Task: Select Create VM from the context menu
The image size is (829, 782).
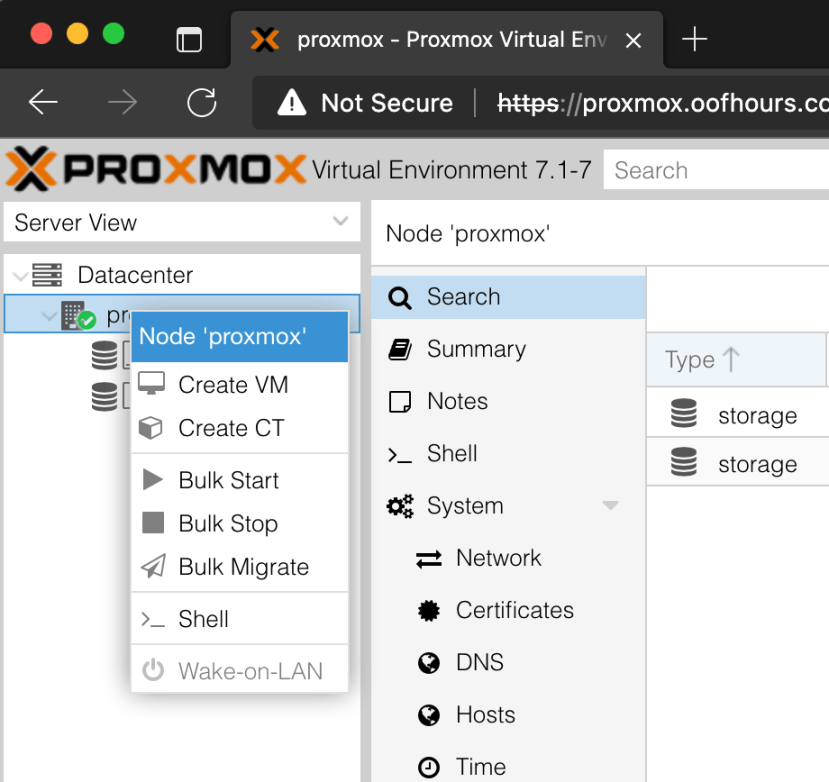Action: tap(230, 384)
